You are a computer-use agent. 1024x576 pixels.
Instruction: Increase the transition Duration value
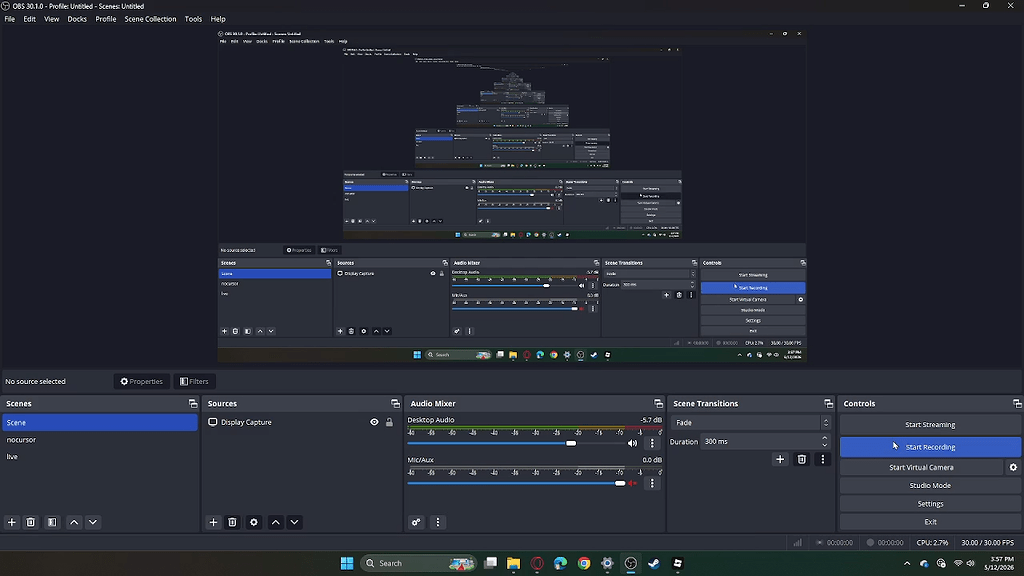(x=825, y=438)
